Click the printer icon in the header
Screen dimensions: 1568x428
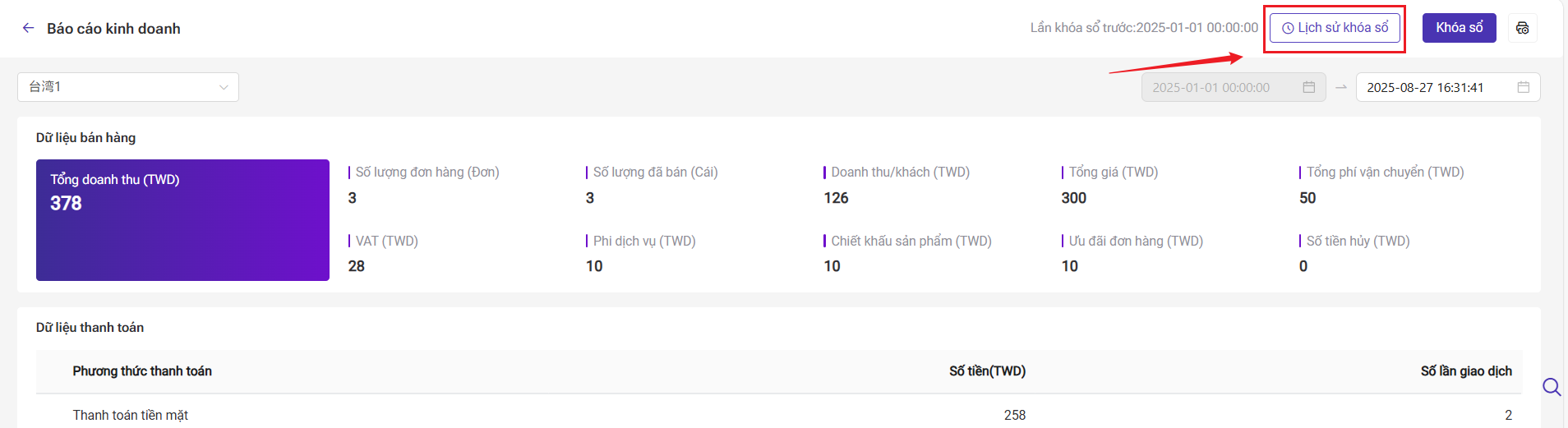coord(1522,28)
